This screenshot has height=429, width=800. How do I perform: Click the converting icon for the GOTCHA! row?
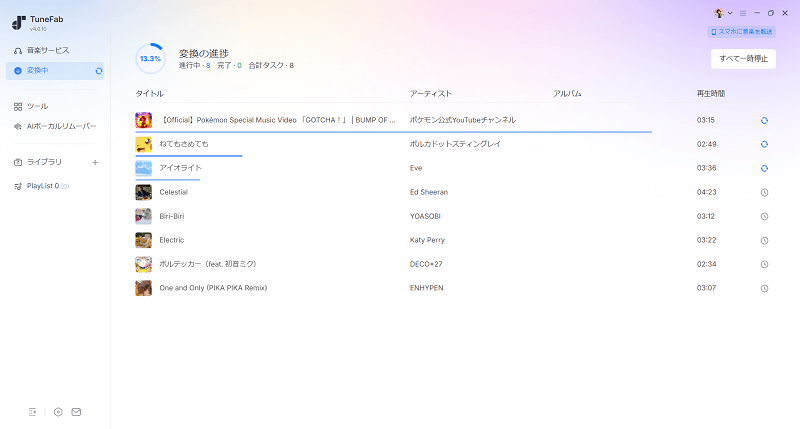tap(764, 120)
